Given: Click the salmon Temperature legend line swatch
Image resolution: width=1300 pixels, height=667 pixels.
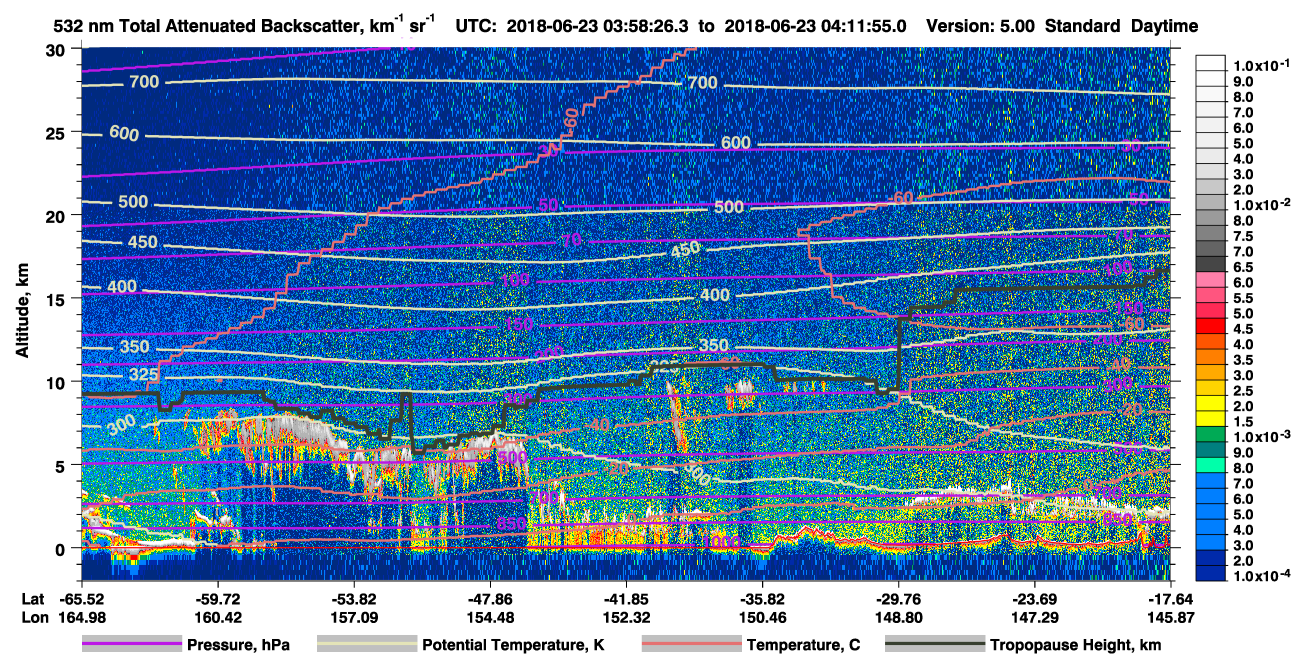Looking at the screenshot, I should point(691,645).
